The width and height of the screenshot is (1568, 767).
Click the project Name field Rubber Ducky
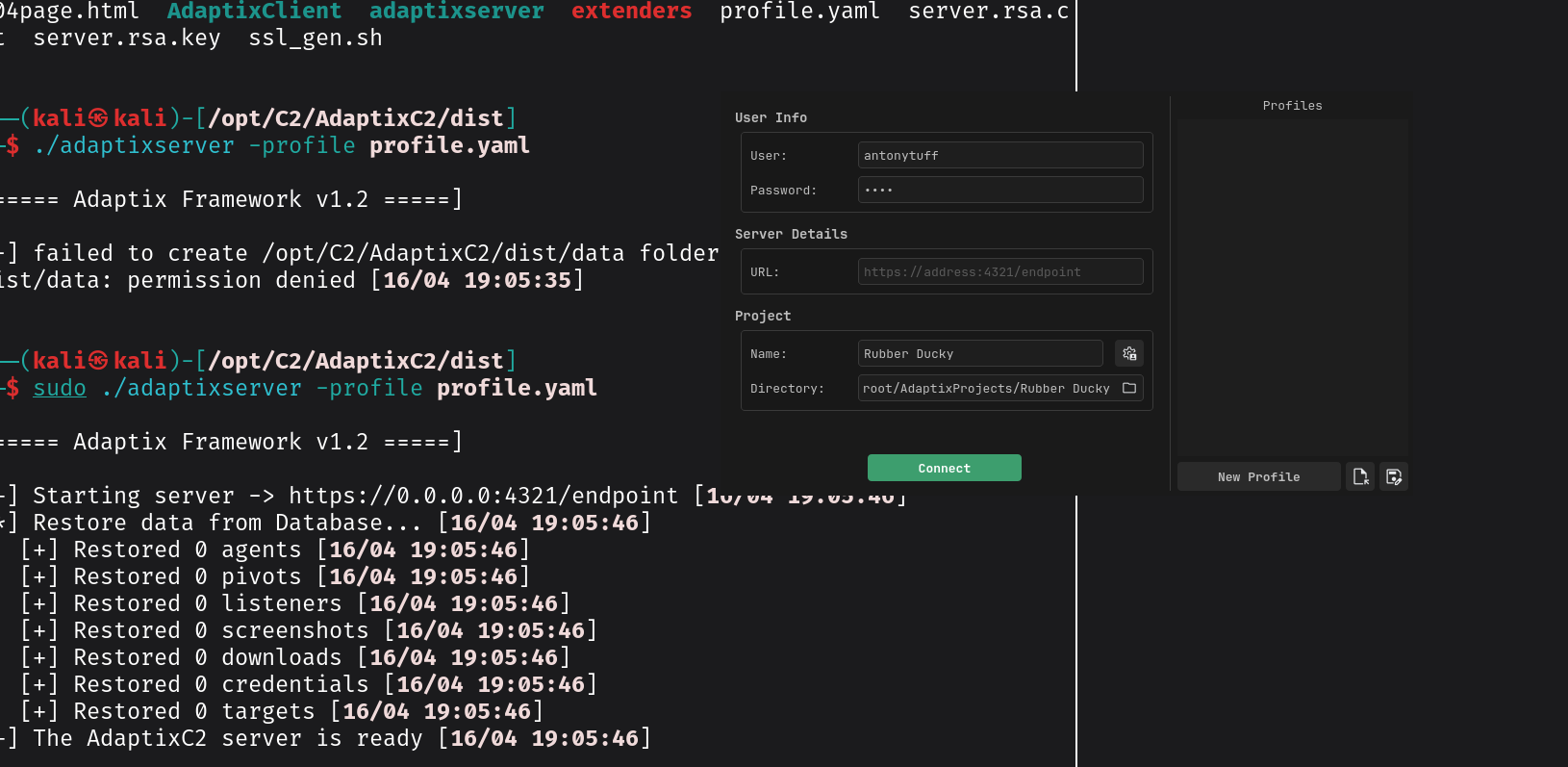pyautogui.click(x=979, y=353)
